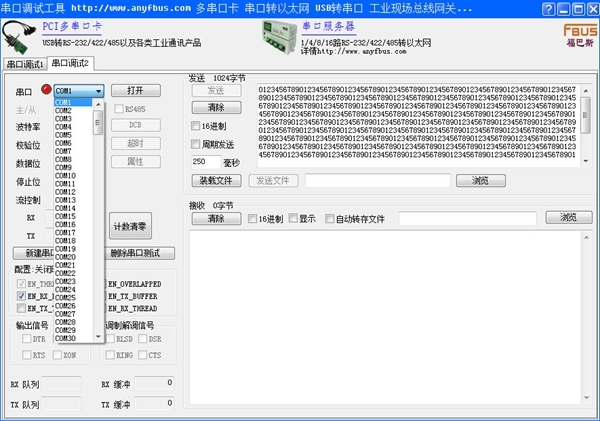Click the red port status indicator
This screenshot has height=421, width=600.
[x=45, y=91]
